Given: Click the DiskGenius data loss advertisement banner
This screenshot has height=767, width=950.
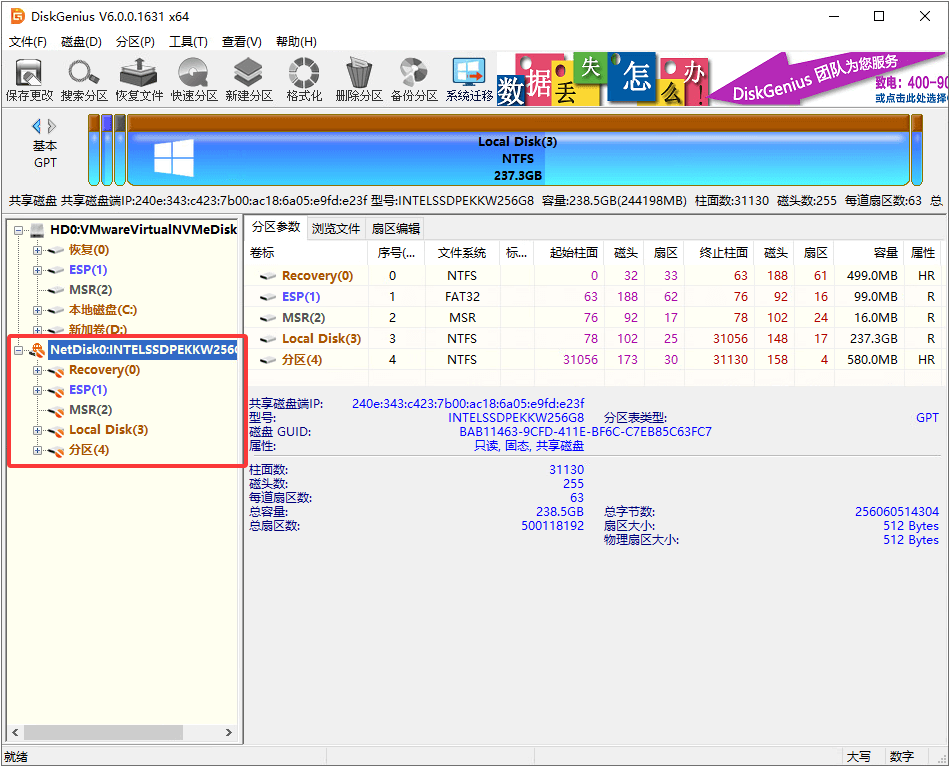Looking at the screenshot, I should pos(722,79).
